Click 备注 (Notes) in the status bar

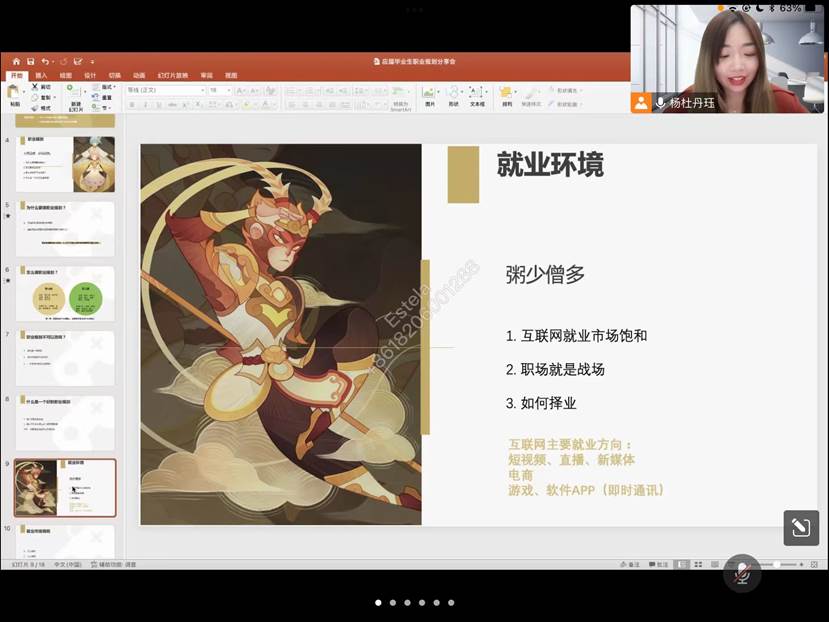point(633,565)
